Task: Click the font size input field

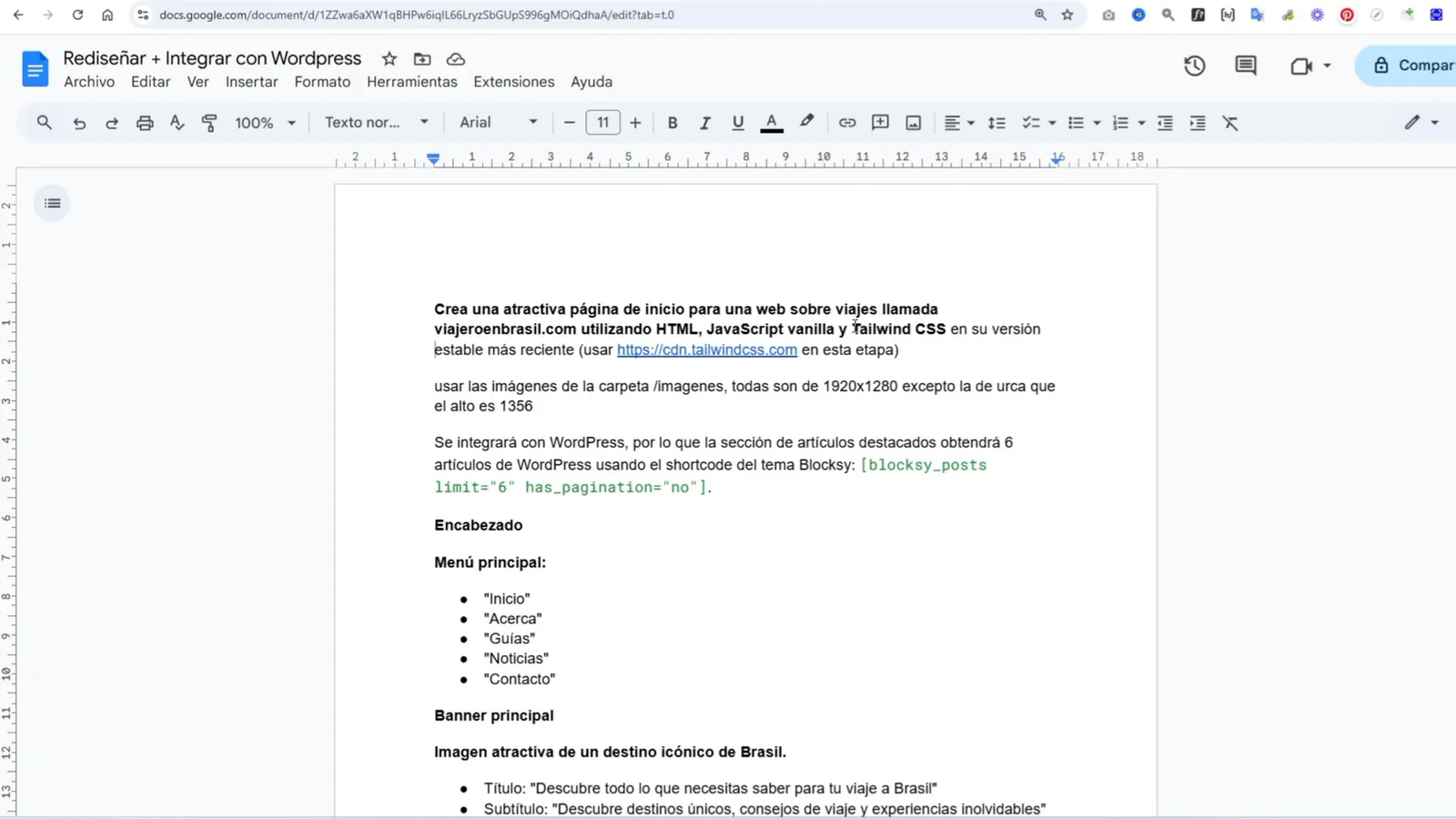Action: click(x=602, y=122)
